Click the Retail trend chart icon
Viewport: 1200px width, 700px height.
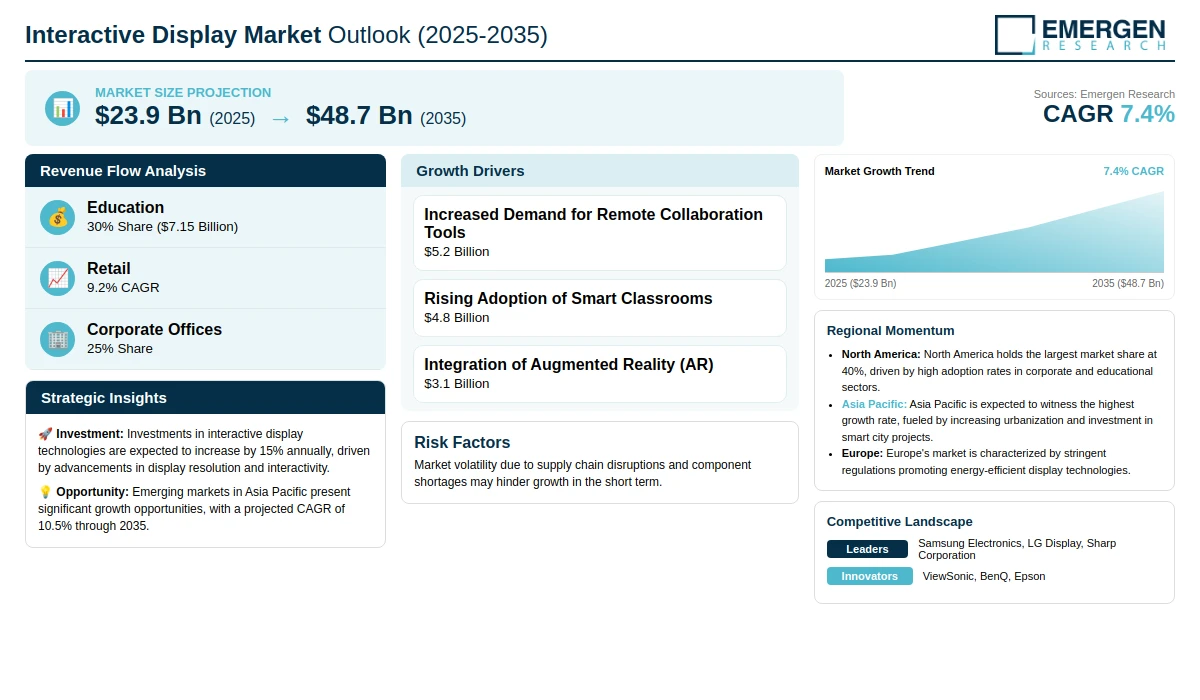click(58, 278)
